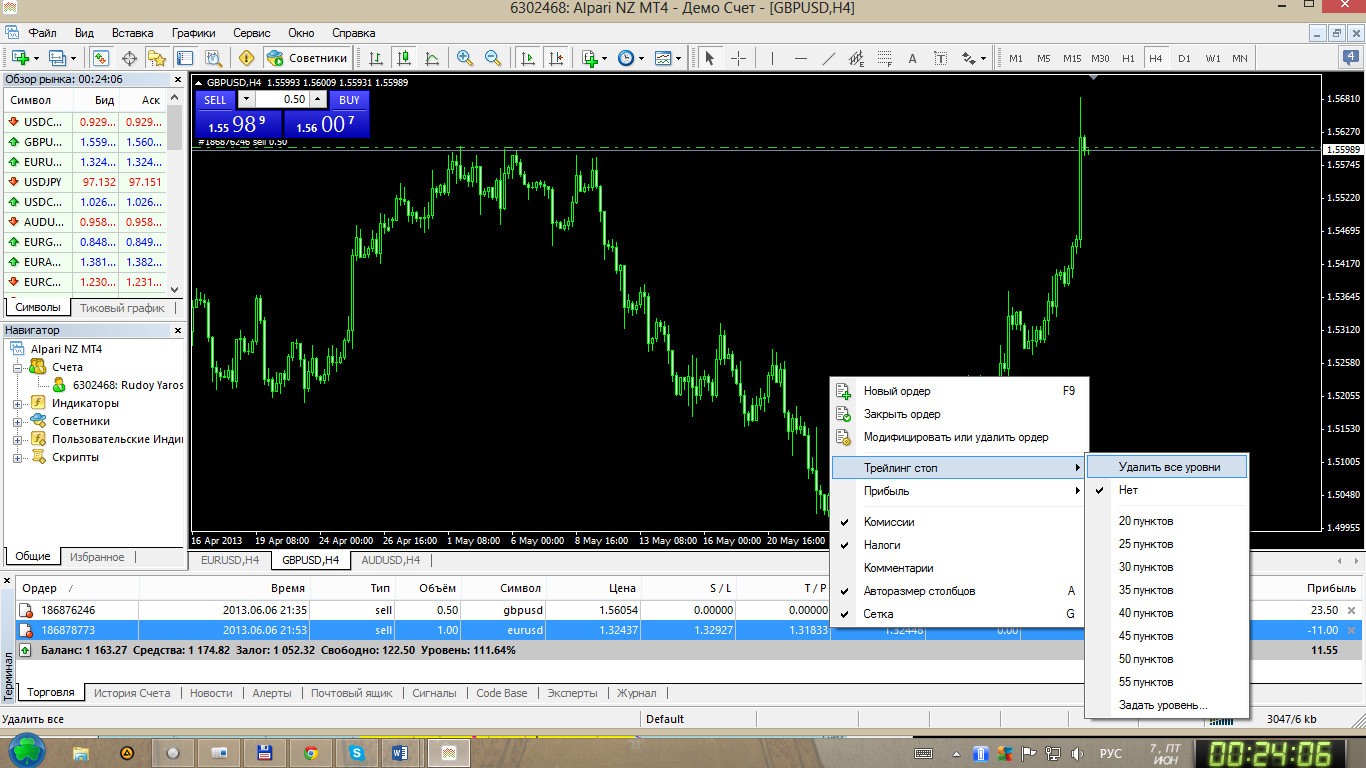1366x768 pixels.
Task: Open a new chart via toolbar icon
Action: pos(19,58)
